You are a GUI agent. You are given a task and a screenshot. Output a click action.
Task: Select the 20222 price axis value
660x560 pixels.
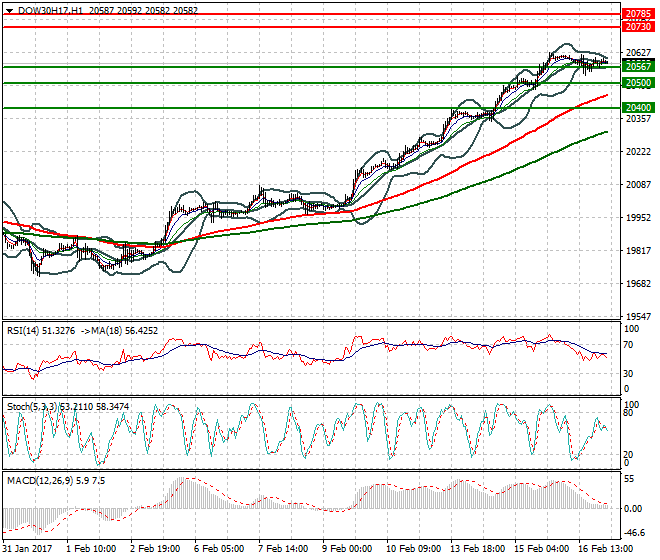pos(638,152)
